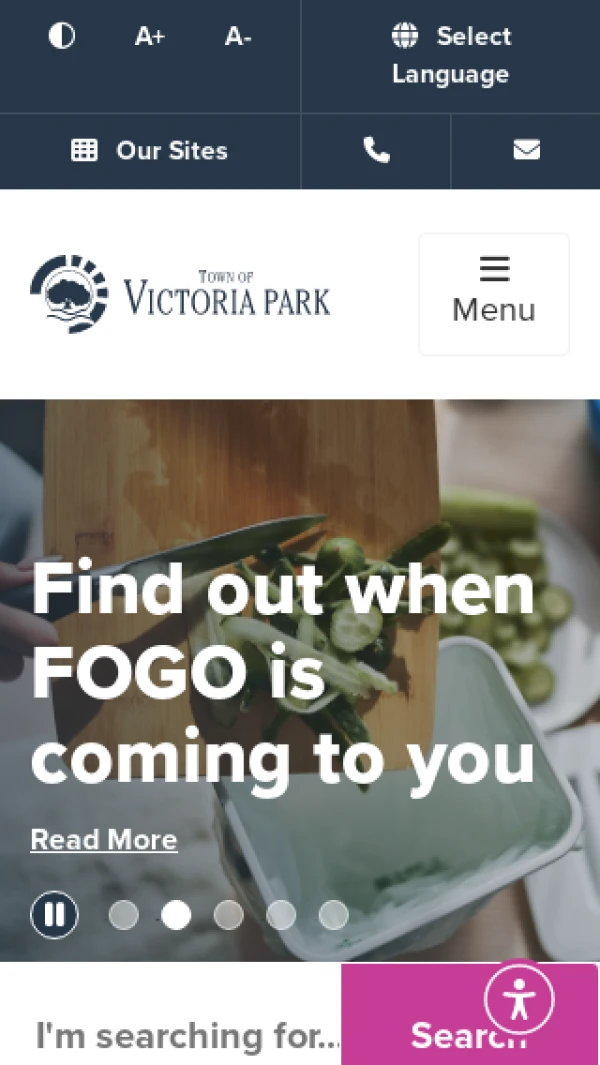600x1065 pixels.
Task: Click the Read More link
Action: pos(104,840)
